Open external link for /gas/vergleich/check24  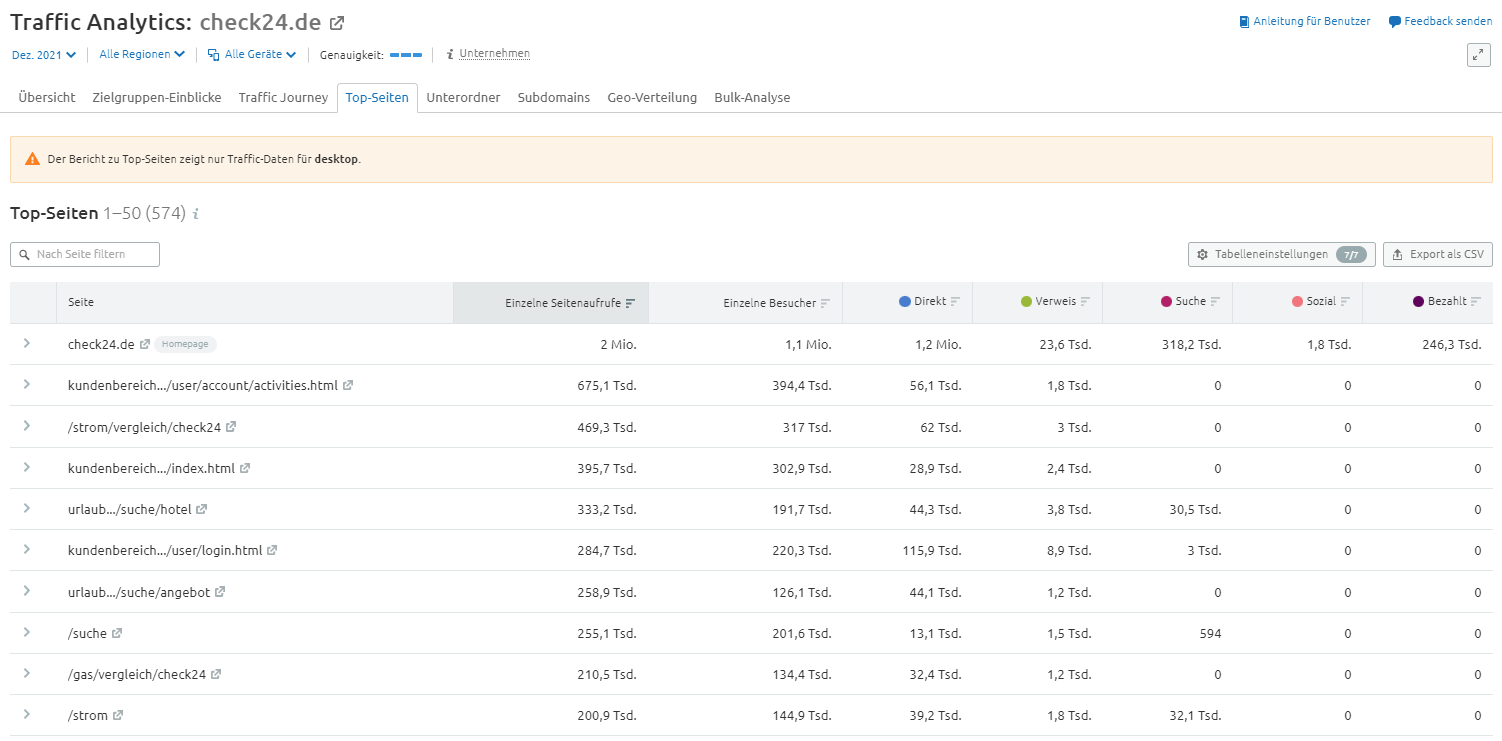coord(216,674)
